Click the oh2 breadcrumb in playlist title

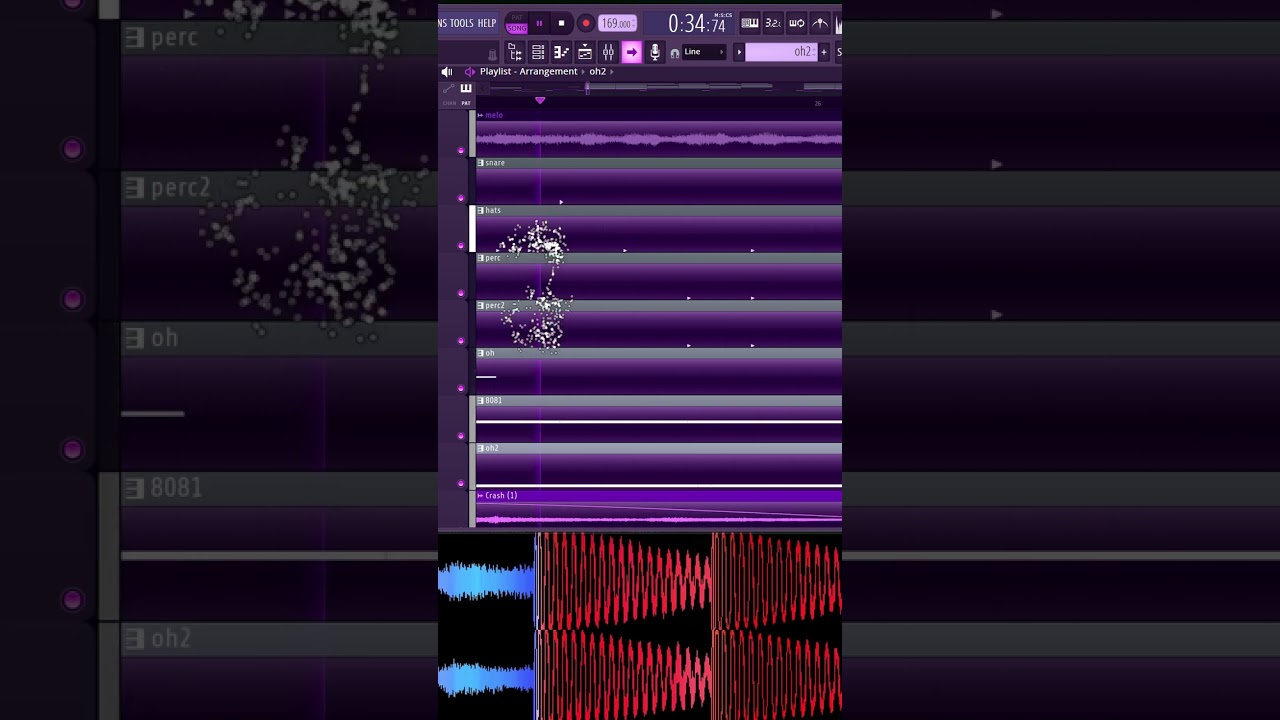(x=597, y=72)
